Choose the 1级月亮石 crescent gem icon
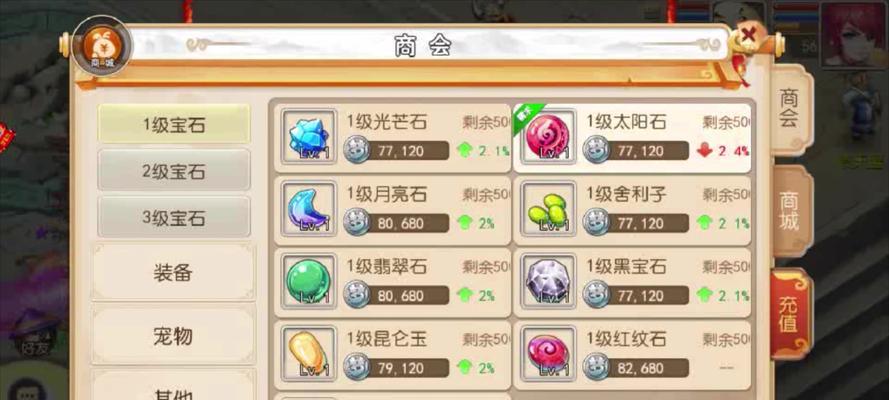 [x=309, y=208]
